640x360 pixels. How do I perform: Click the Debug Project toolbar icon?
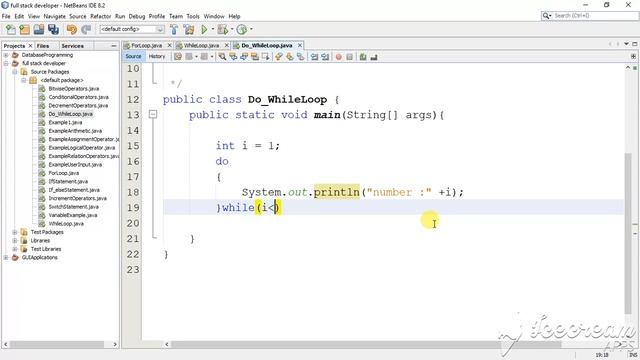(222, 29)
